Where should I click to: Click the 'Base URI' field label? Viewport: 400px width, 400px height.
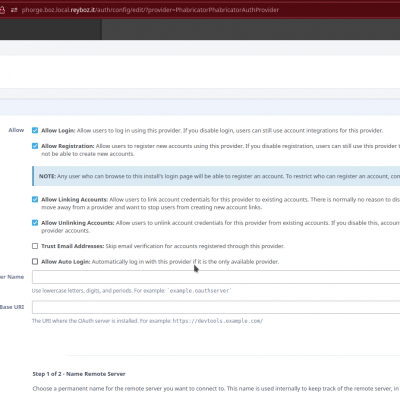tap(12, 307)
